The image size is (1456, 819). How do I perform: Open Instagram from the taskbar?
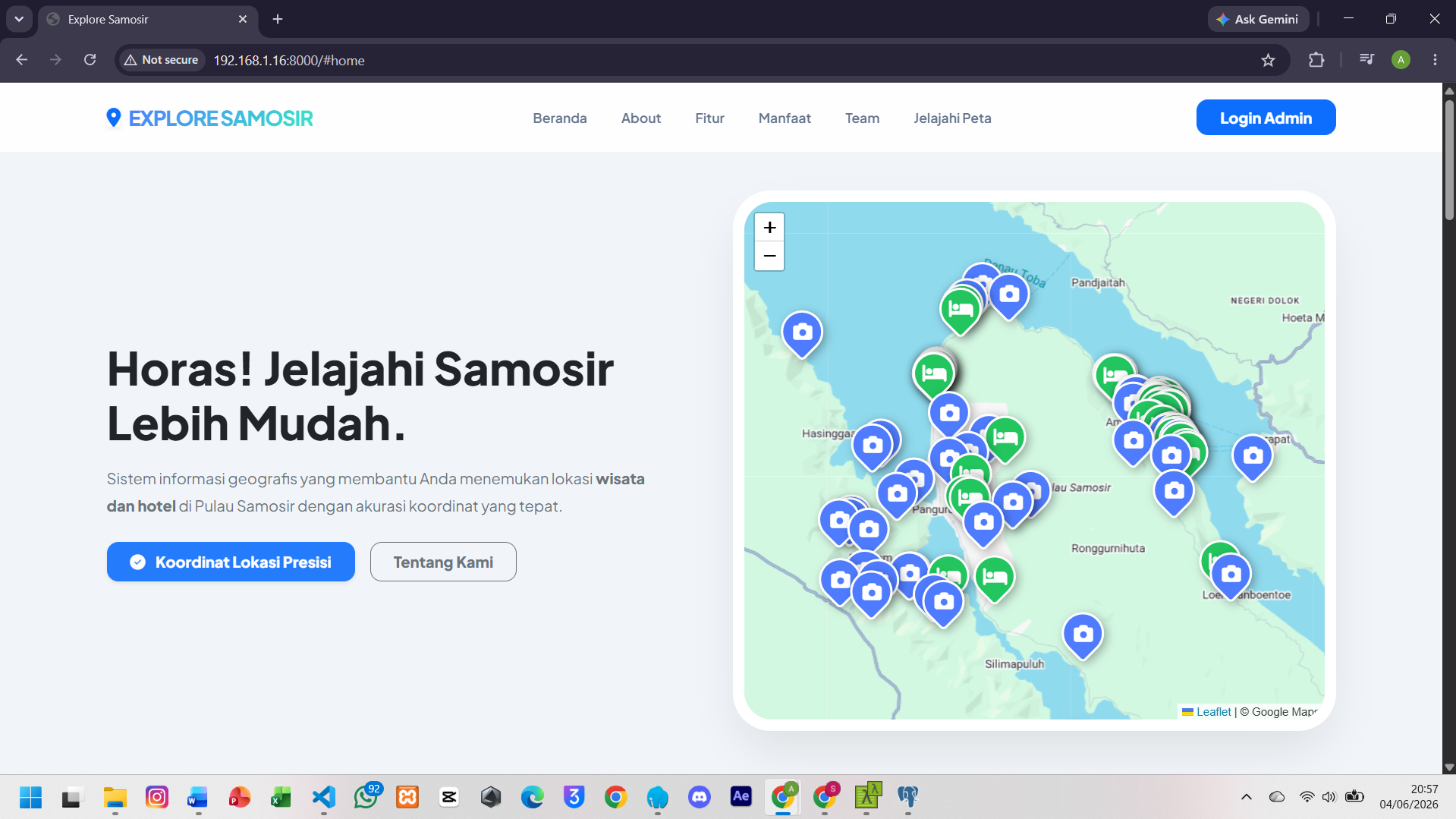click(x=156, y=797)
